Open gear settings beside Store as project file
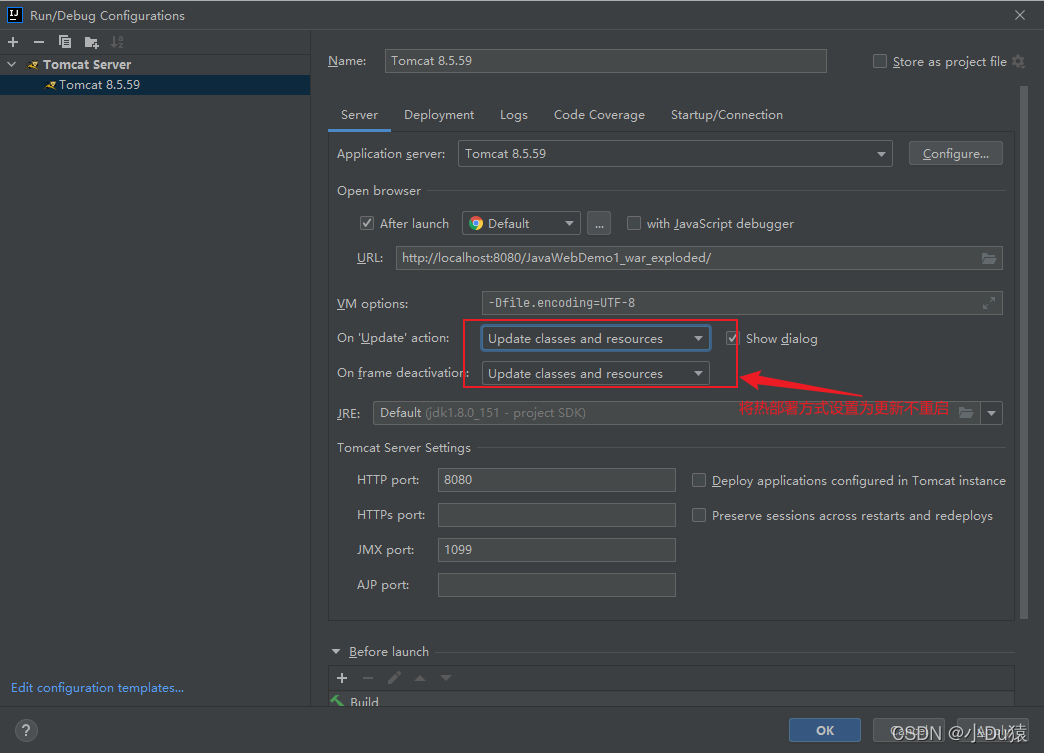Viewport: 1044px width, 753px height. (1018, 61)
